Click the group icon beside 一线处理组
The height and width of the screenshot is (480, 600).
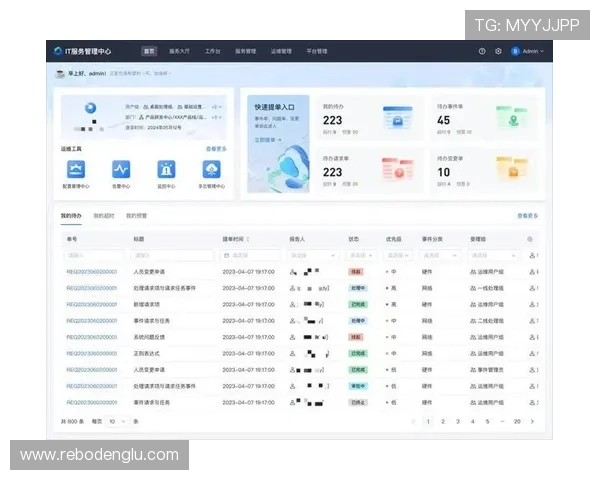pyautogui.click(x=473, y=288)
